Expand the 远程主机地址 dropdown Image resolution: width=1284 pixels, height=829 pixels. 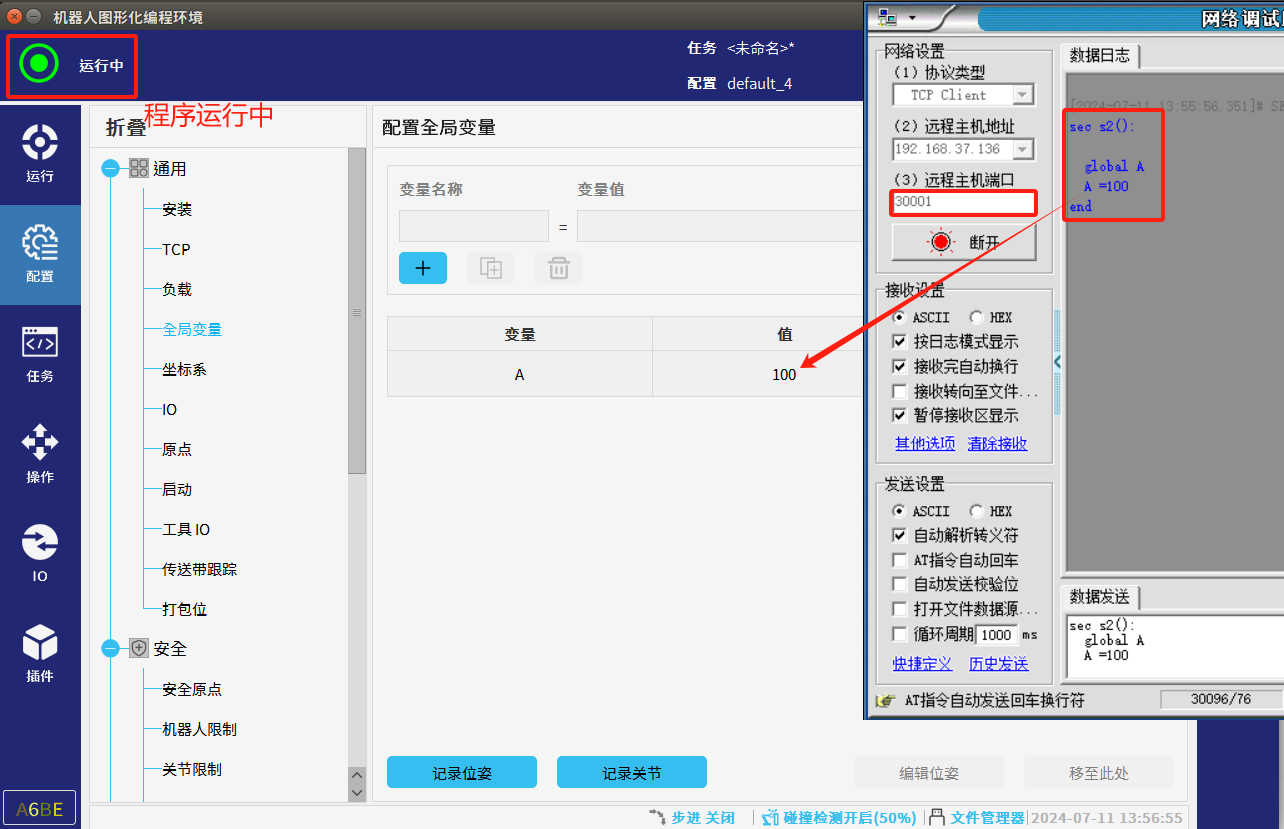[1022, 149]
